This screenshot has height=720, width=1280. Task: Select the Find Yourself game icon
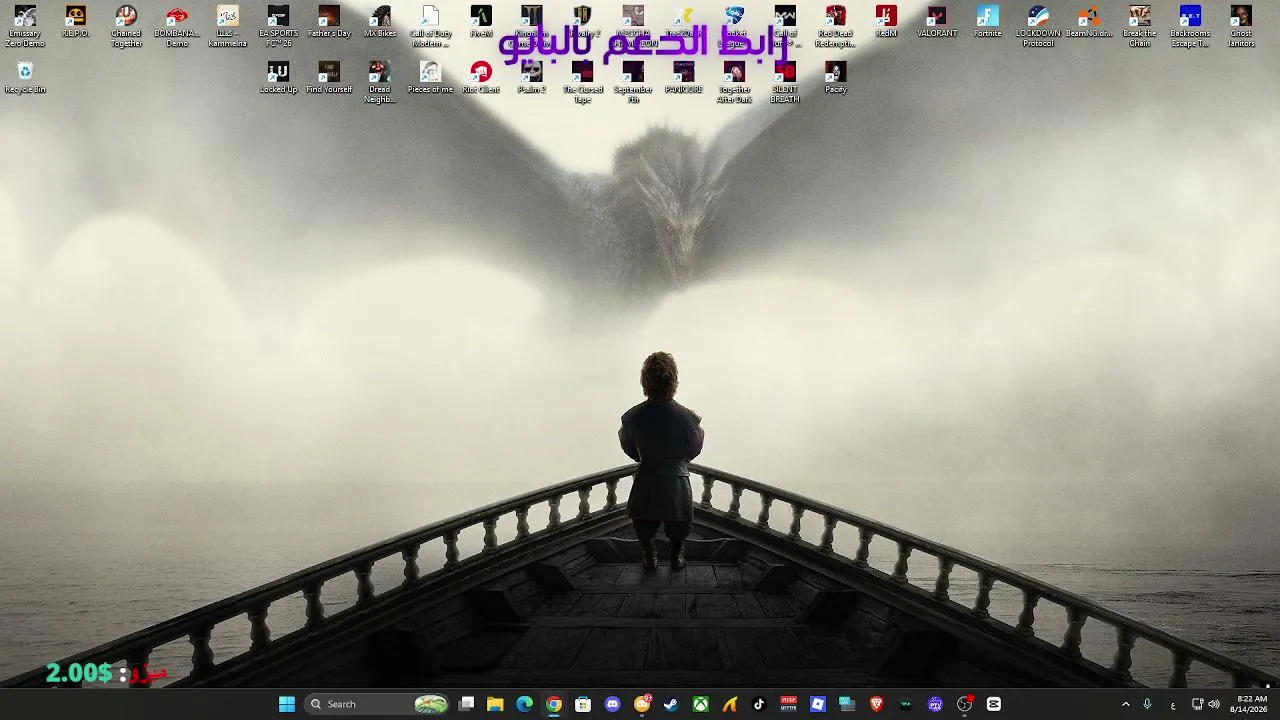[x=329, y=79]
